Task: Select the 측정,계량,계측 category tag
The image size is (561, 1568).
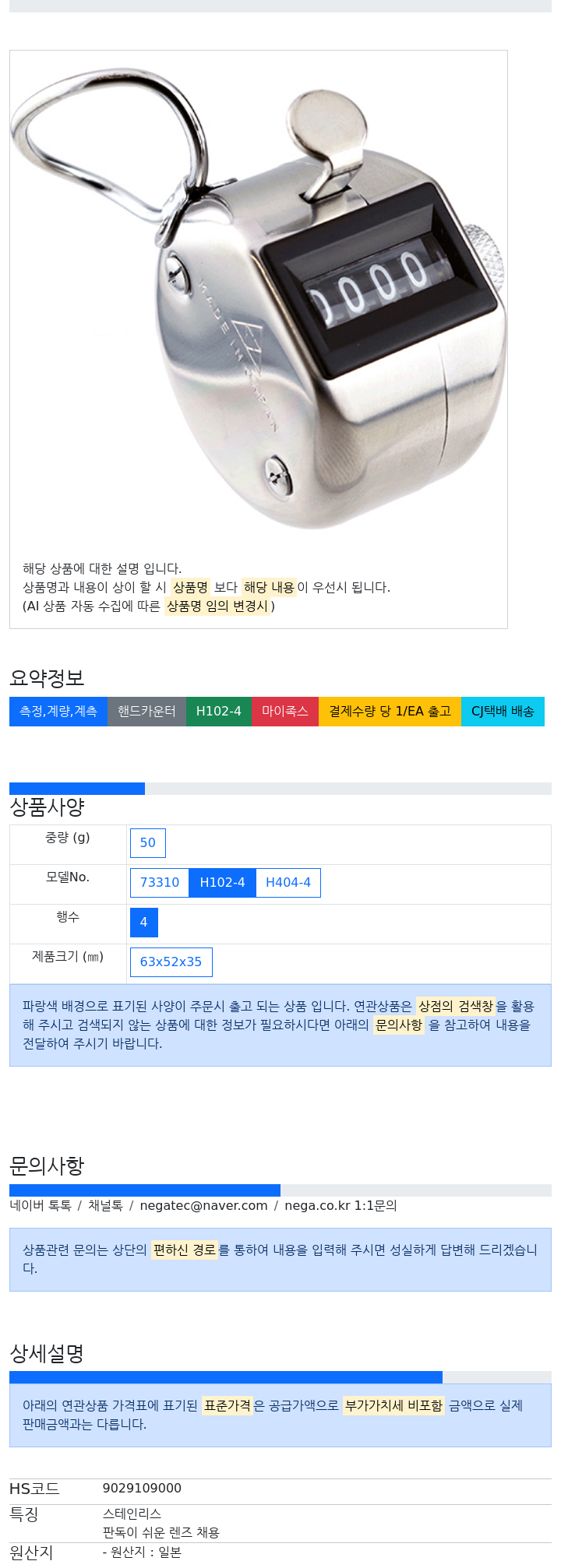Action: 58,712
